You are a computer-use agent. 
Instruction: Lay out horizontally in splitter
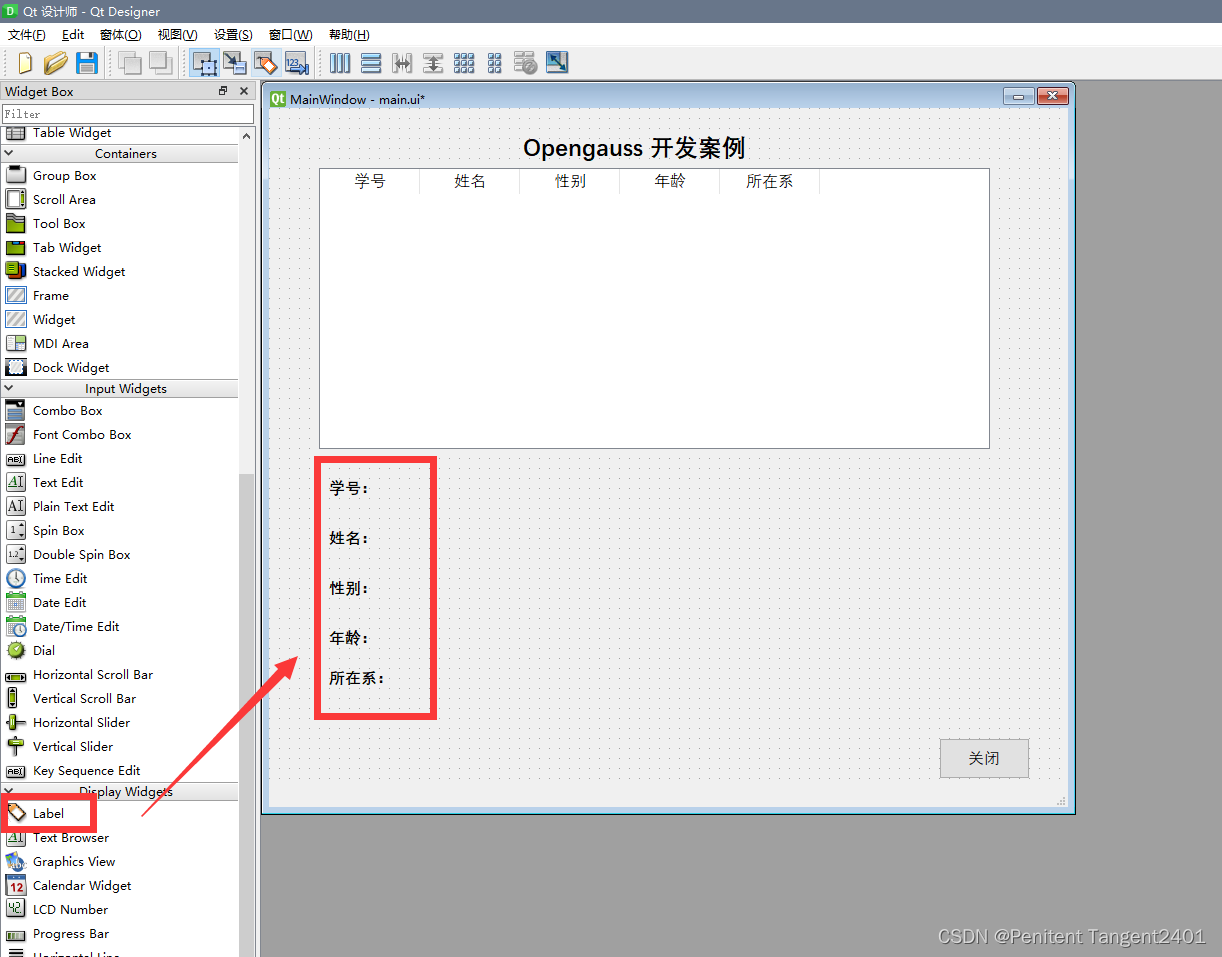click(402, 63)
